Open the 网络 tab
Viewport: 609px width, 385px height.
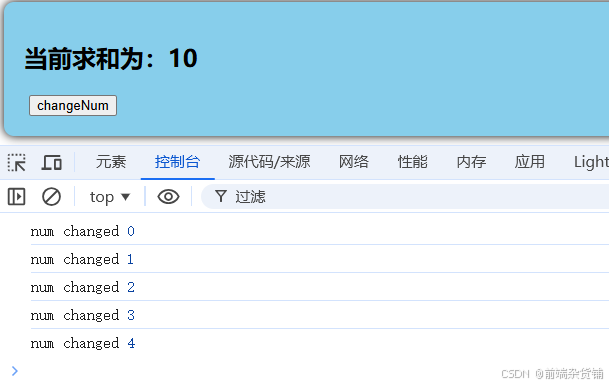click(353, 162)
